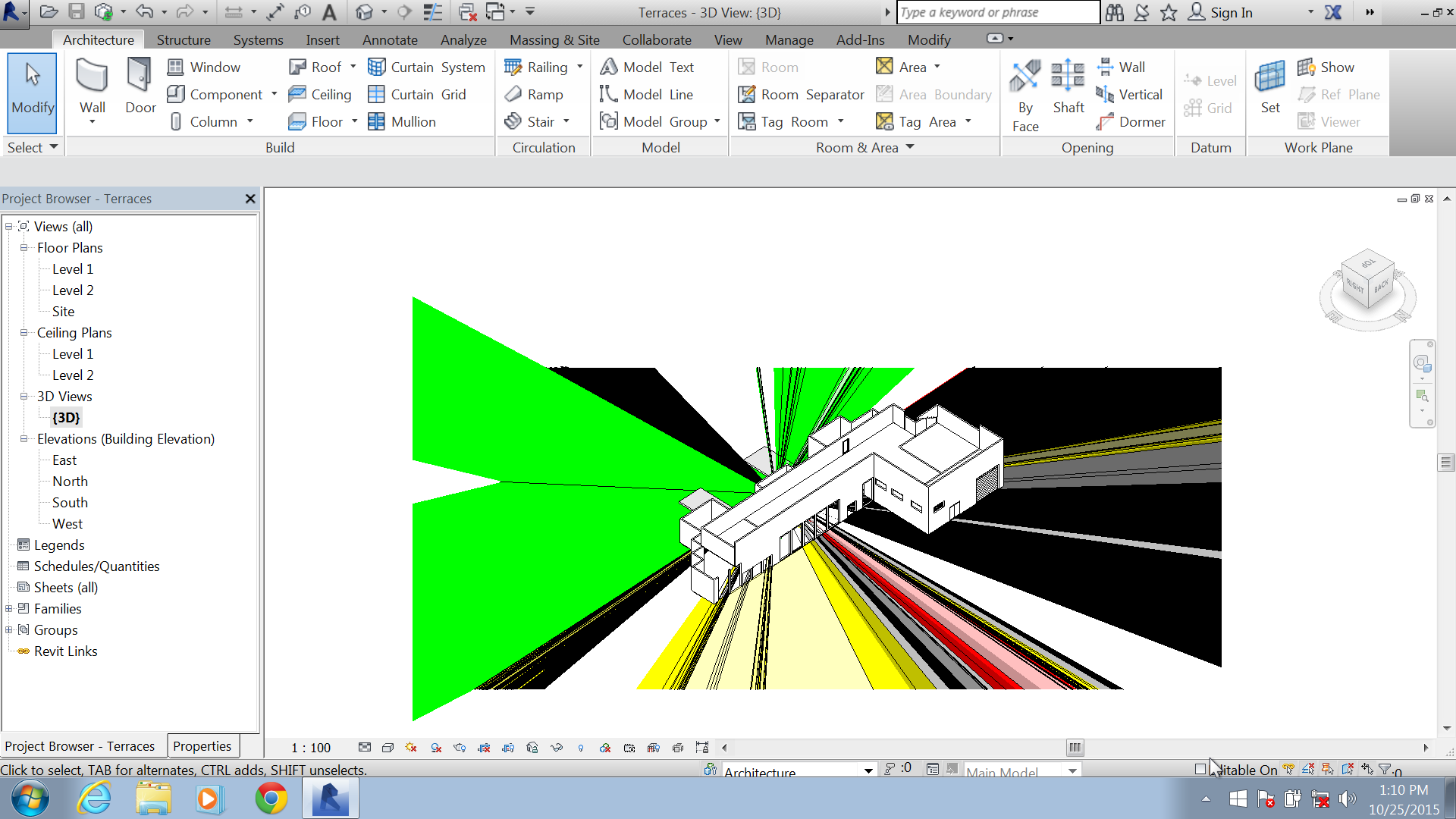
Task: Open the View menu item
Action: point(728,39)
